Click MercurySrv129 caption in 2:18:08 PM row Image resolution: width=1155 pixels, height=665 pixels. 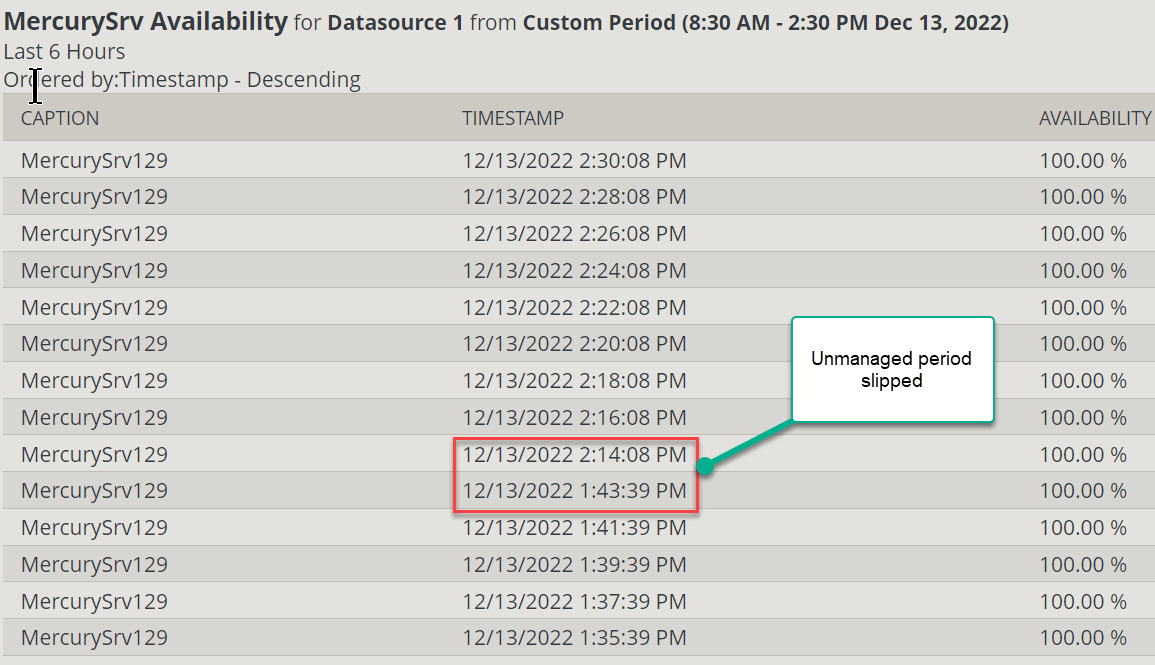tap(94, 380)
